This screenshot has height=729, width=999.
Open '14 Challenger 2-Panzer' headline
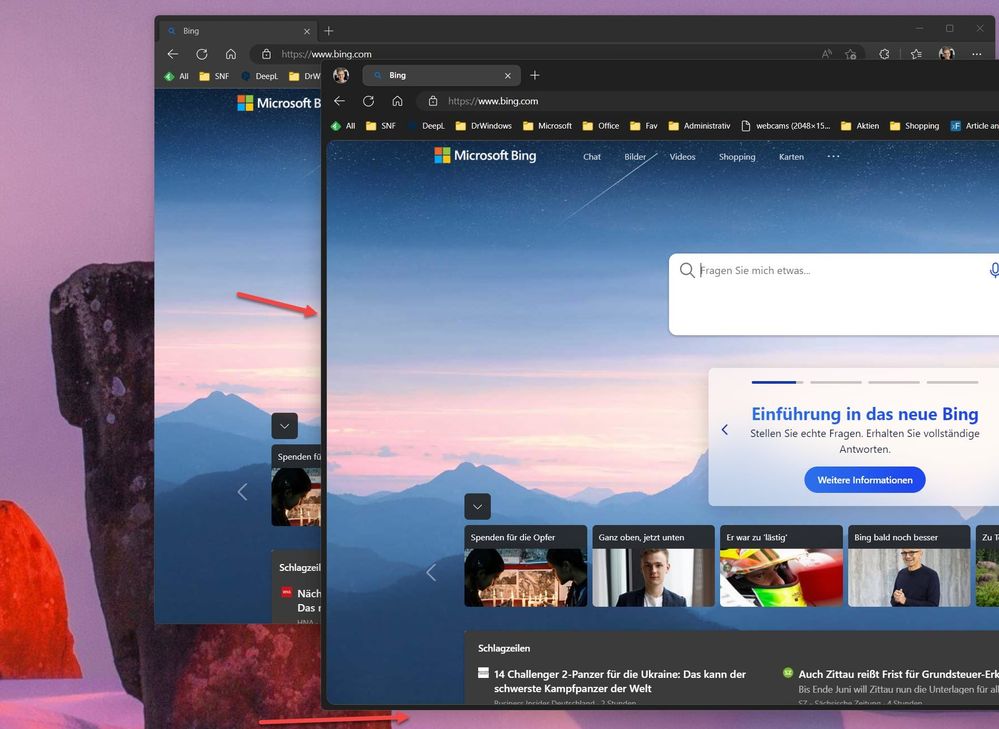619,681
